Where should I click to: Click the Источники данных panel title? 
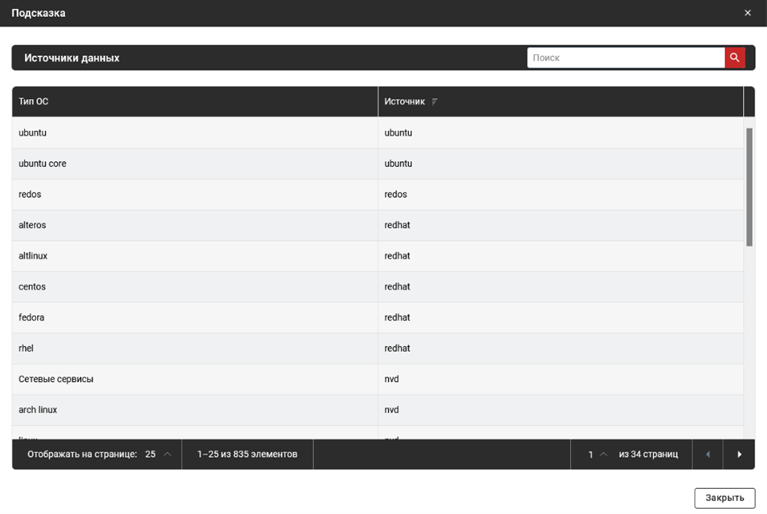tap(72, 58)
